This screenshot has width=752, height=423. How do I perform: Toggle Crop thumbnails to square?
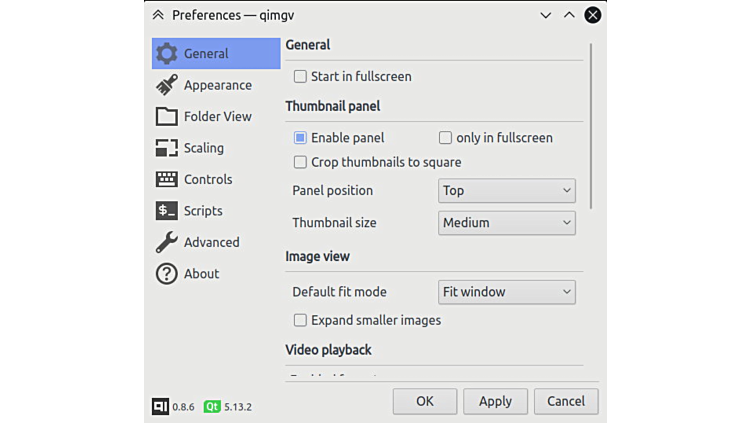coord(300,162)
